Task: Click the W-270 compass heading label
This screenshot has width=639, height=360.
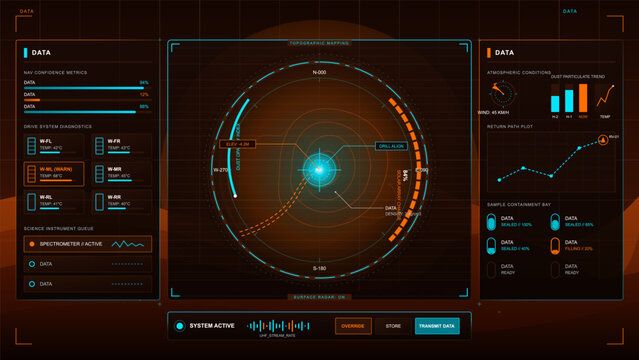Action: [x=221, y=170]
